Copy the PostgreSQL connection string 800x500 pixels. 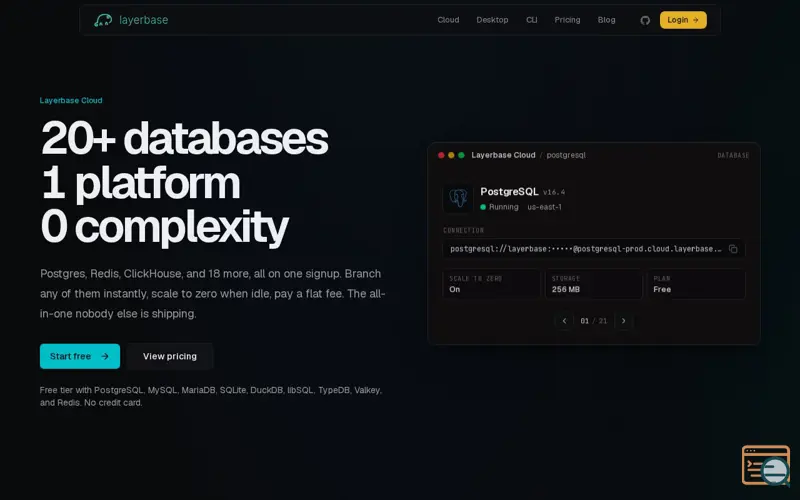tap(733, 249)
